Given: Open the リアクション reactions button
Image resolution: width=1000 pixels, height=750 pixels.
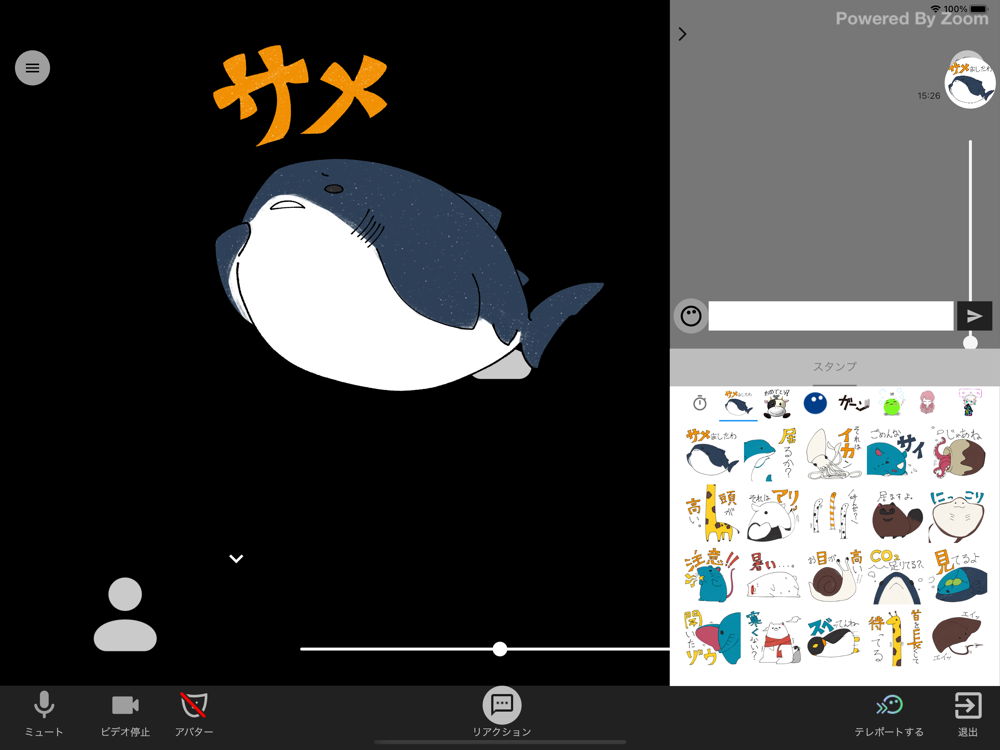Looking at the screenshot, I should (x=502, y=712).
